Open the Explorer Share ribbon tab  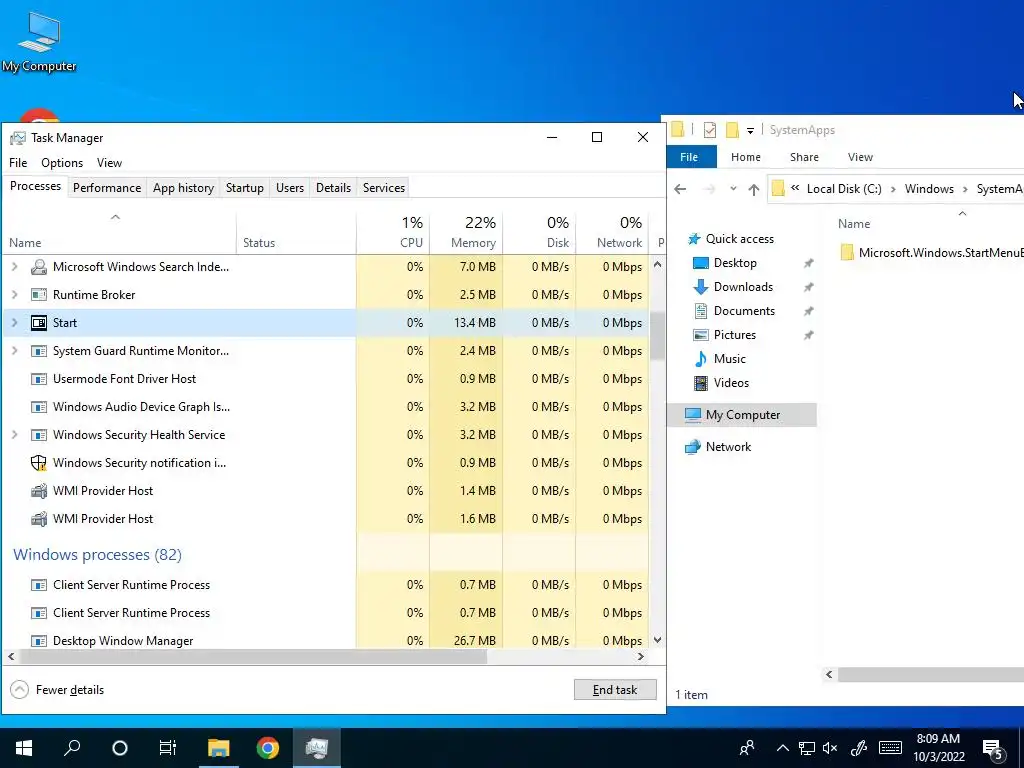tap(804, 157)
